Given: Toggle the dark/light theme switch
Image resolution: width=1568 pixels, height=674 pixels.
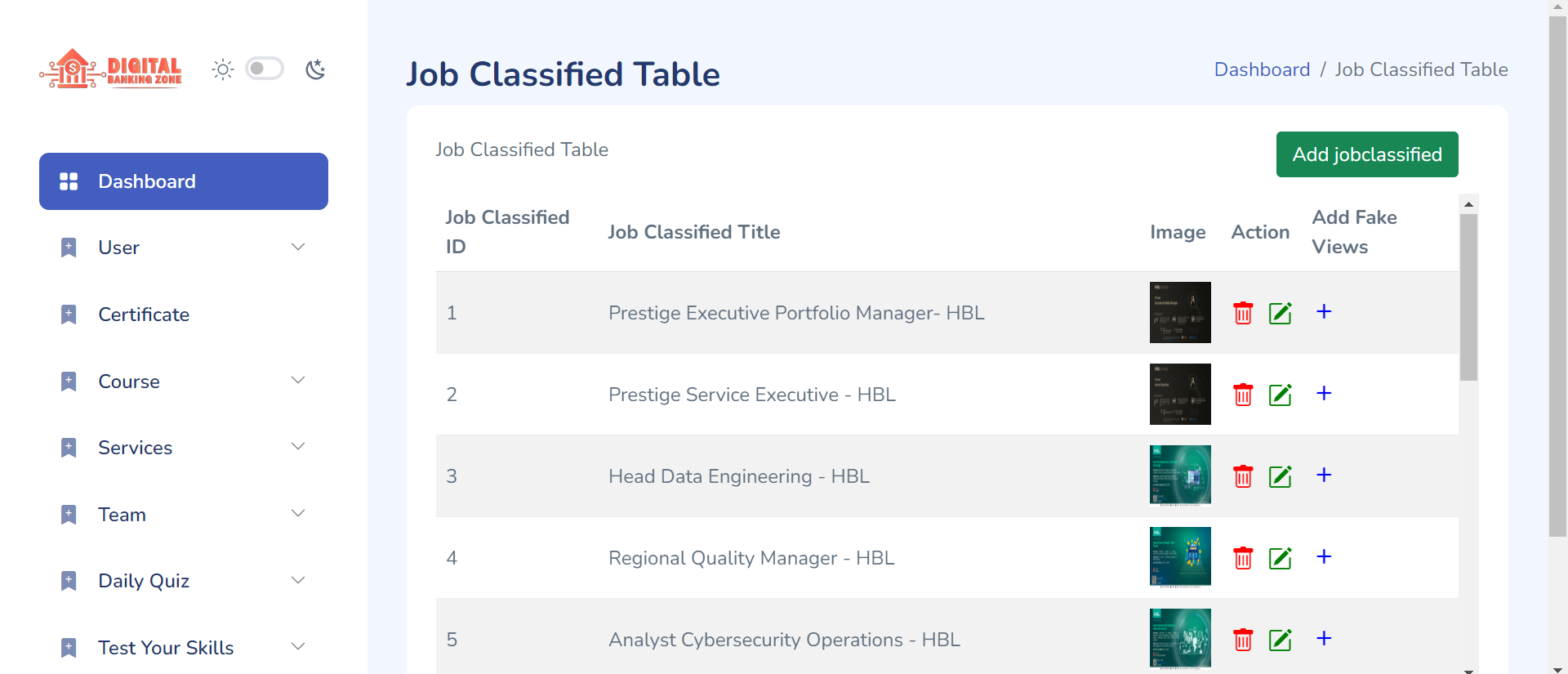Looking at the screenshot, I should click(265, 69).
